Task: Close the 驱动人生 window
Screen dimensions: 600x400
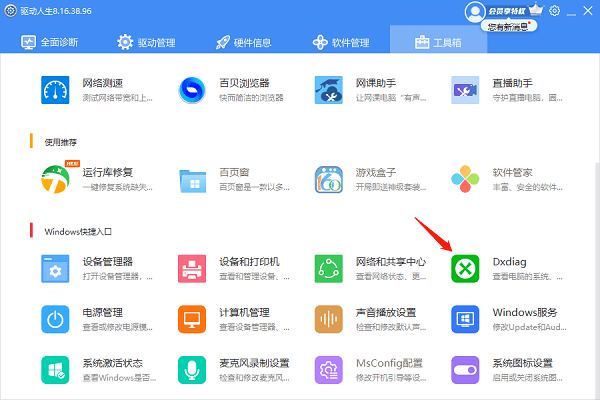Action: (x=588, y=11)
